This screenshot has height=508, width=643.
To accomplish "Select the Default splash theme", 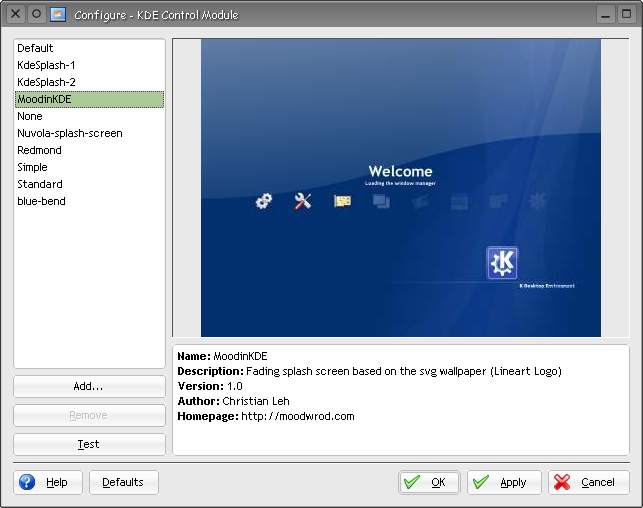I will tap(89, 48).
